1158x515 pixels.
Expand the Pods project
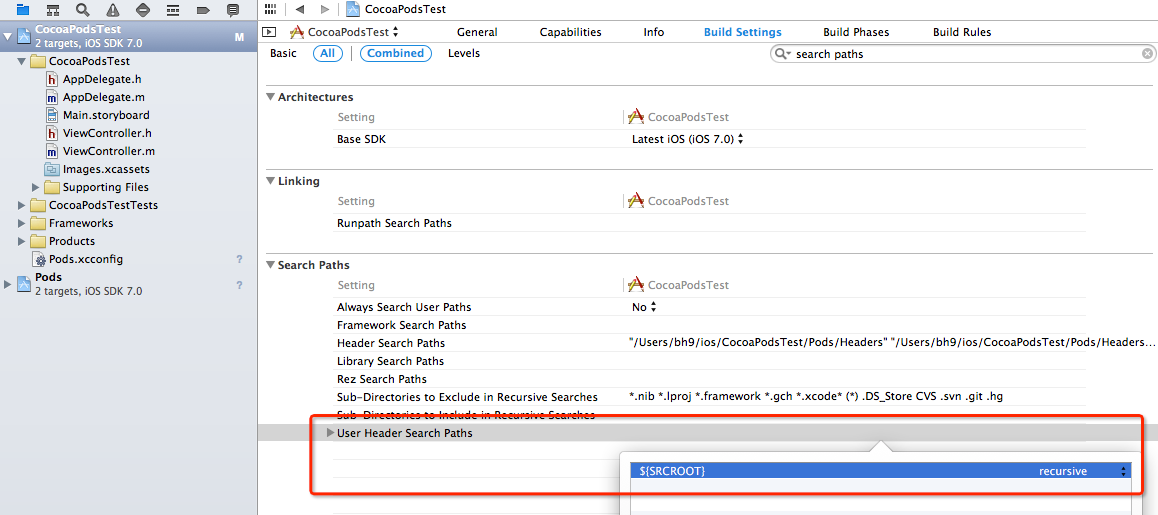click(7, 284)
